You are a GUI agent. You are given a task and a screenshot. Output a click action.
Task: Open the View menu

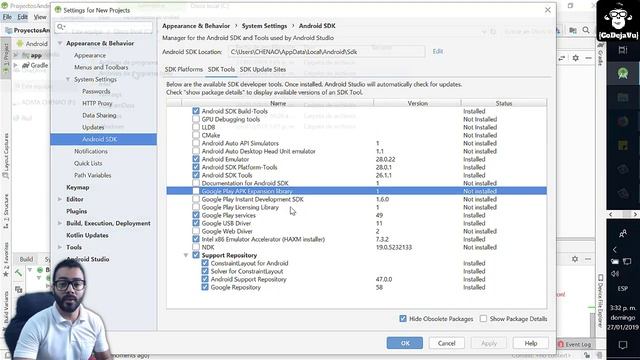pyautogui.click(x=40, y=17)
